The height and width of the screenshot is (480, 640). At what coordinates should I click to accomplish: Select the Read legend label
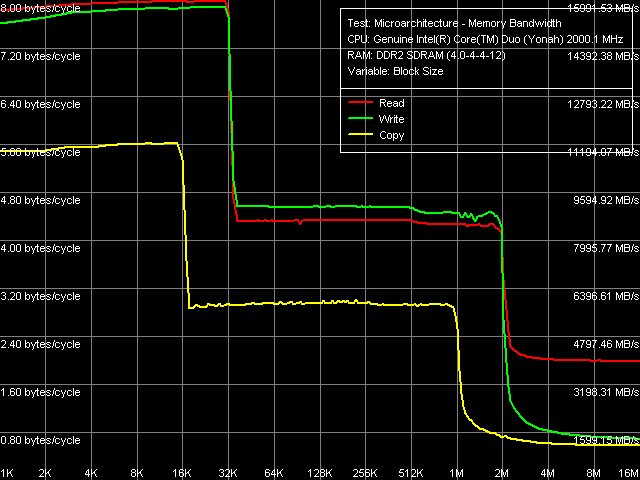[x=391, y=103]
